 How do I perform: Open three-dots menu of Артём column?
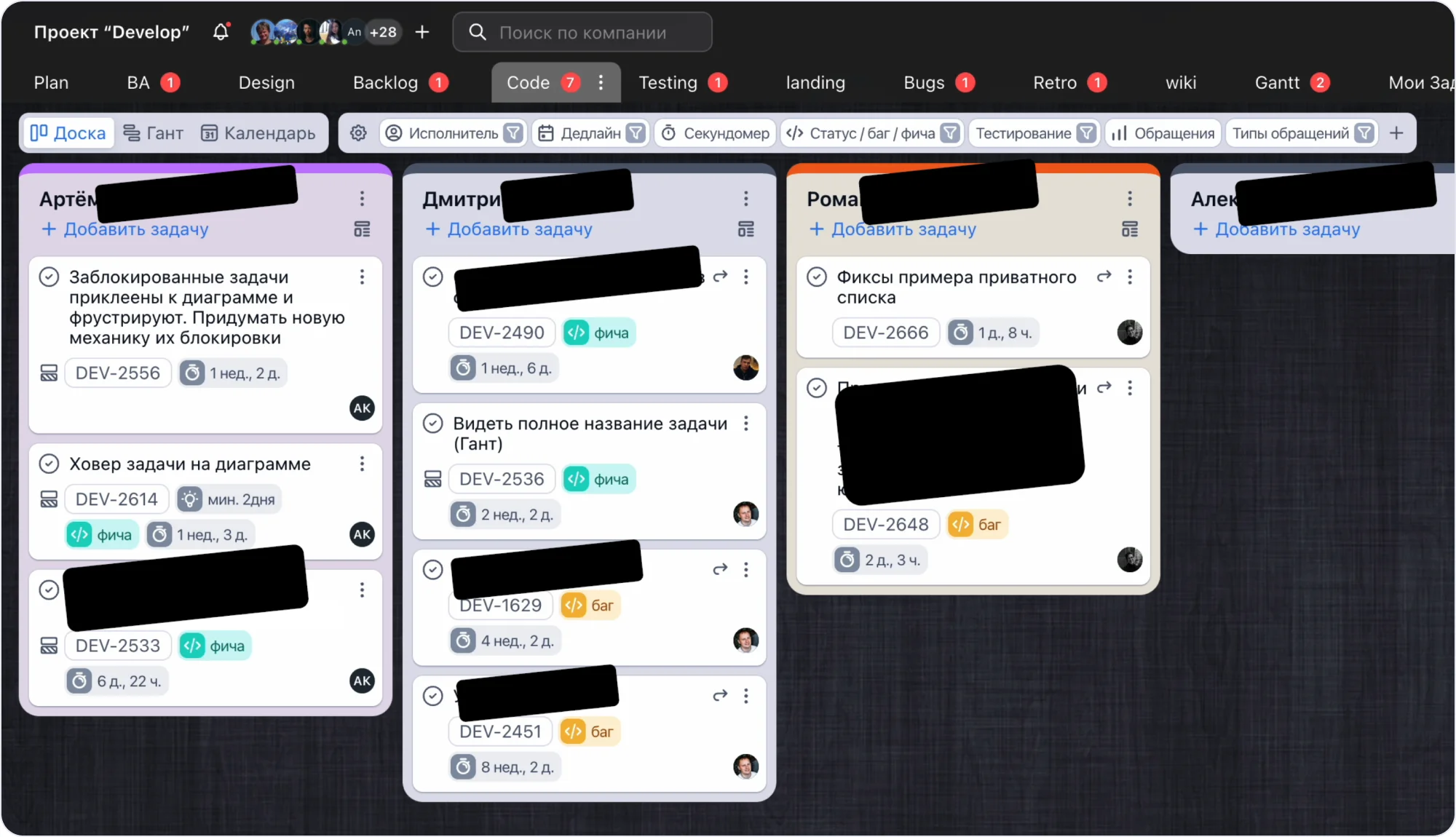coord(362,199)
